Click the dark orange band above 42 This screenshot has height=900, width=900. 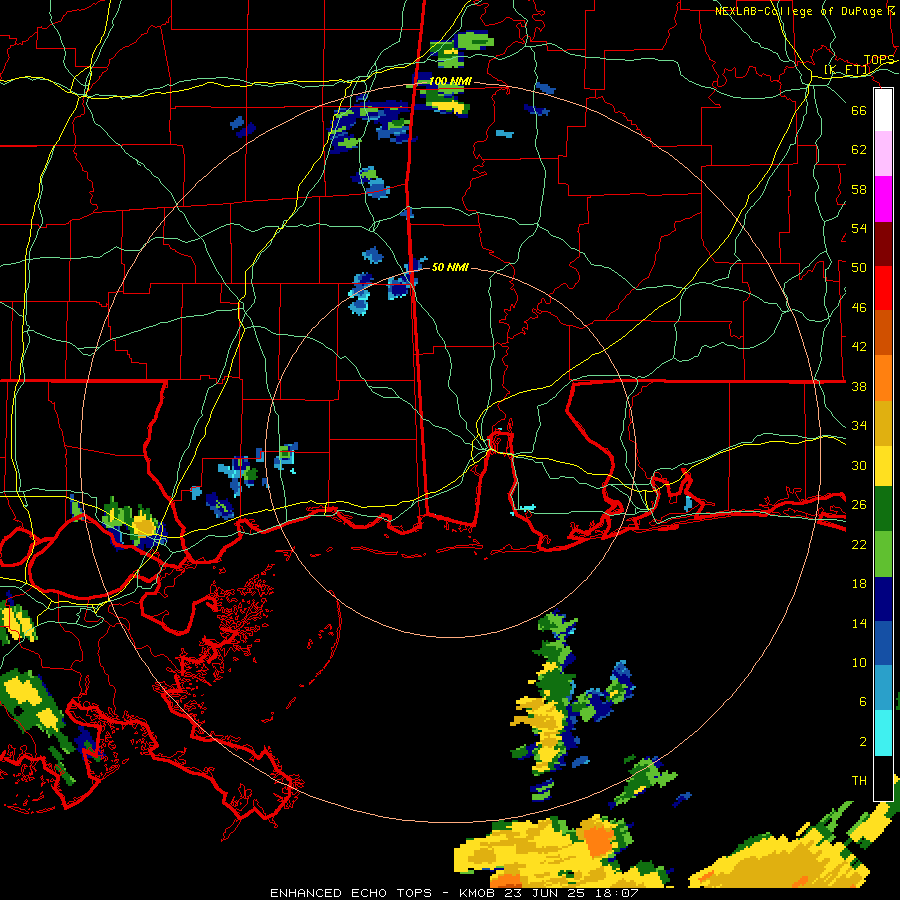[883, 332]
